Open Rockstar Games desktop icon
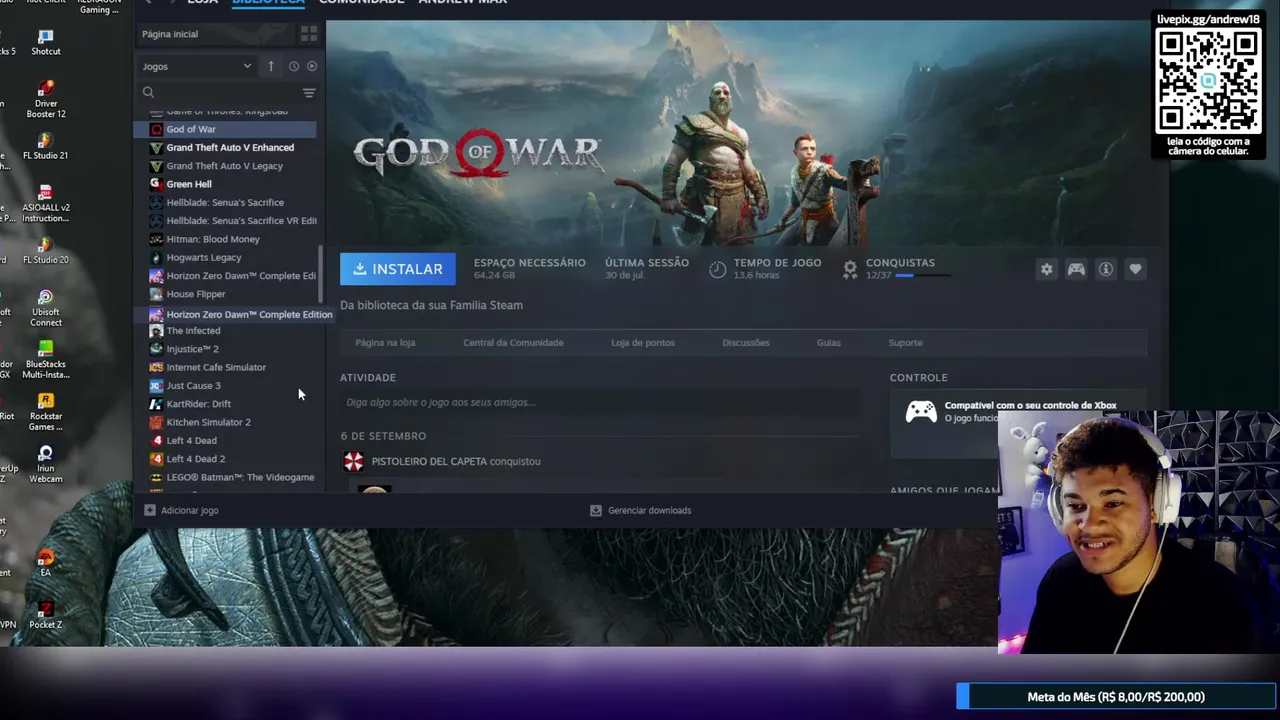 pos(45,412)
